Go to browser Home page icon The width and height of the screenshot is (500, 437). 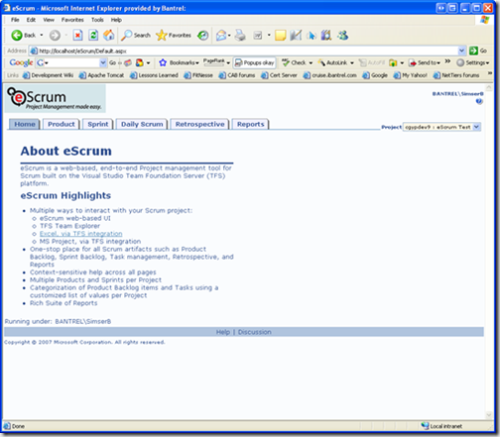[x=109, y=35]
